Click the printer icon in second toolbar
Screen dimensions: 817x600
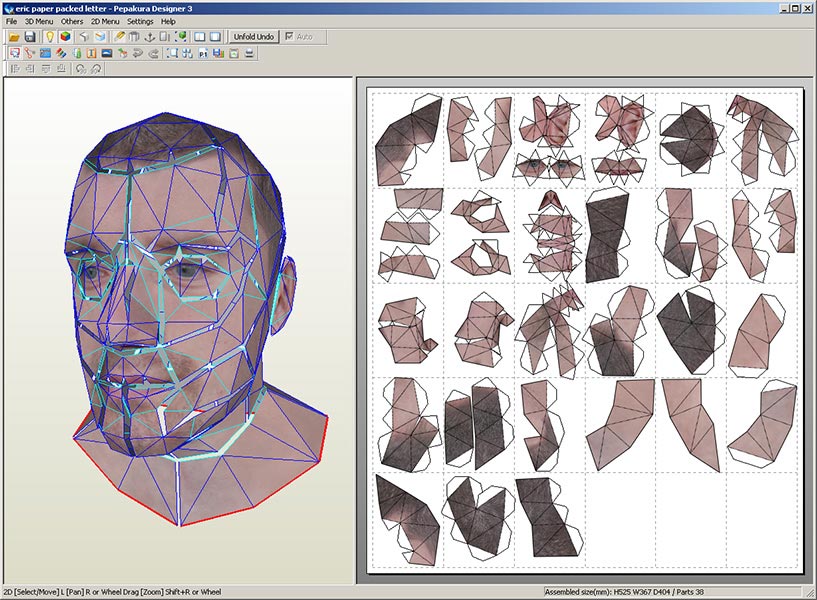(249, 53)
